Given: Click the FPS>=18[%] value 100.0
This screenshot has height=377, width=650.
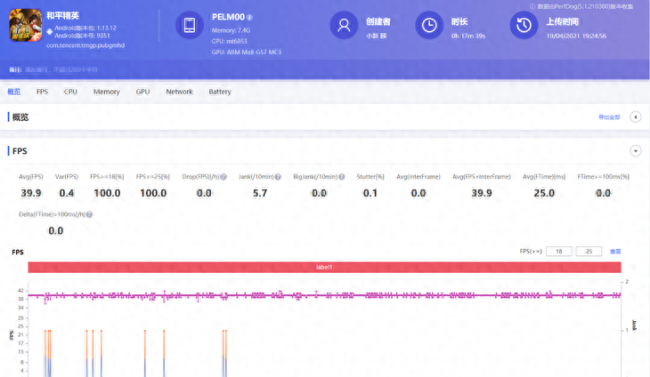Looking at the screenshot, I should pyautogui.click(x=107, y=193).
